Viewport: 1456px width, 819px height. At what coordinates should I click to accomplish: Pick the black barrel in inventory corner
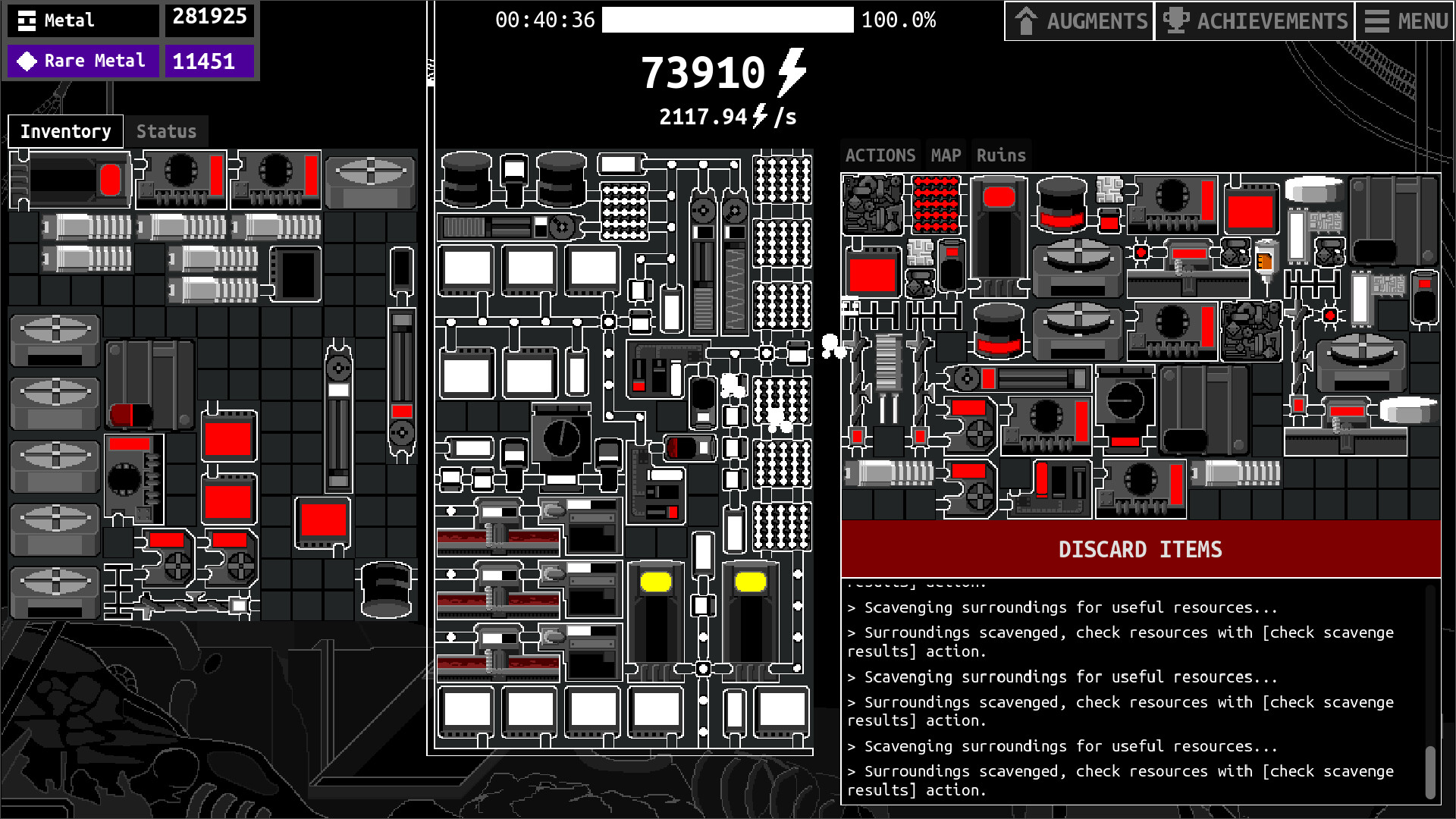(x=386, y=588)
